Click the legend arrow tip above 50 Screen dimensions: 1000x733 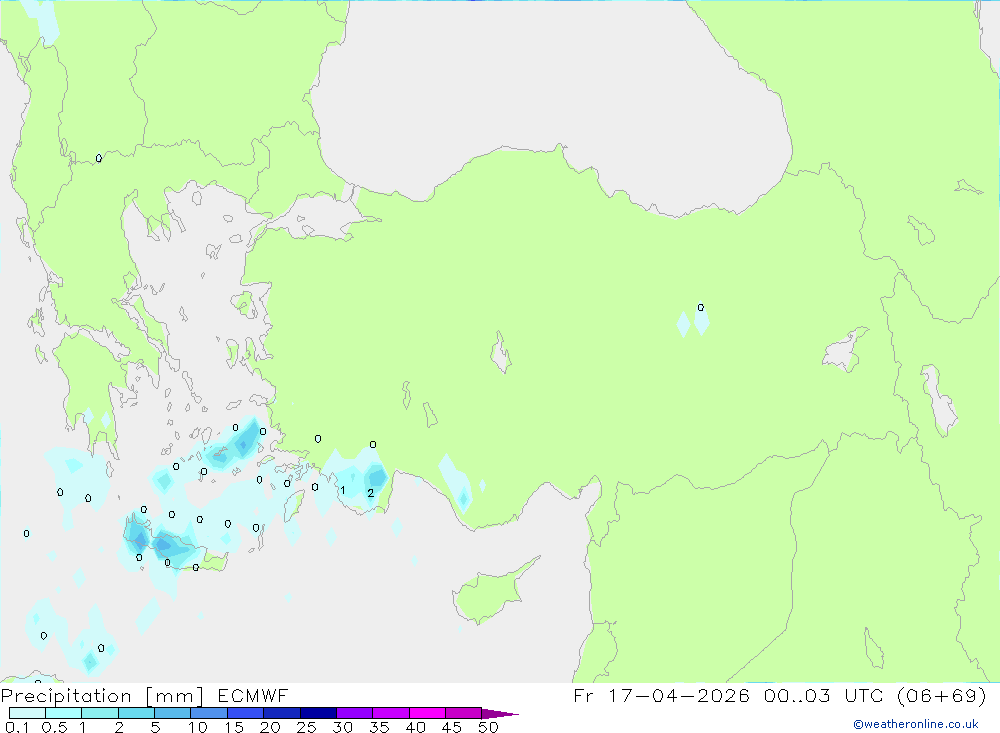tap(501, 713)
